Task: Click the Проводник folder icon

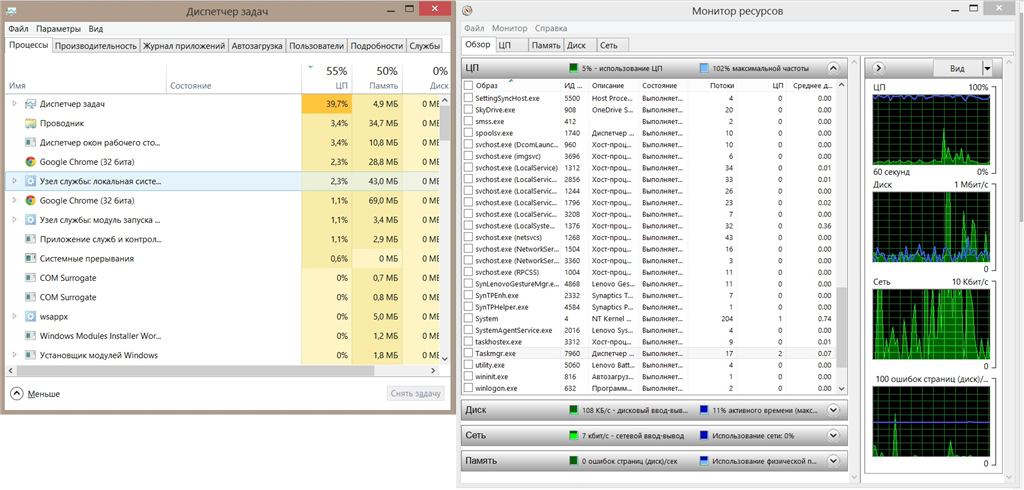Action: pyautogui.click(x=30, y=123)
